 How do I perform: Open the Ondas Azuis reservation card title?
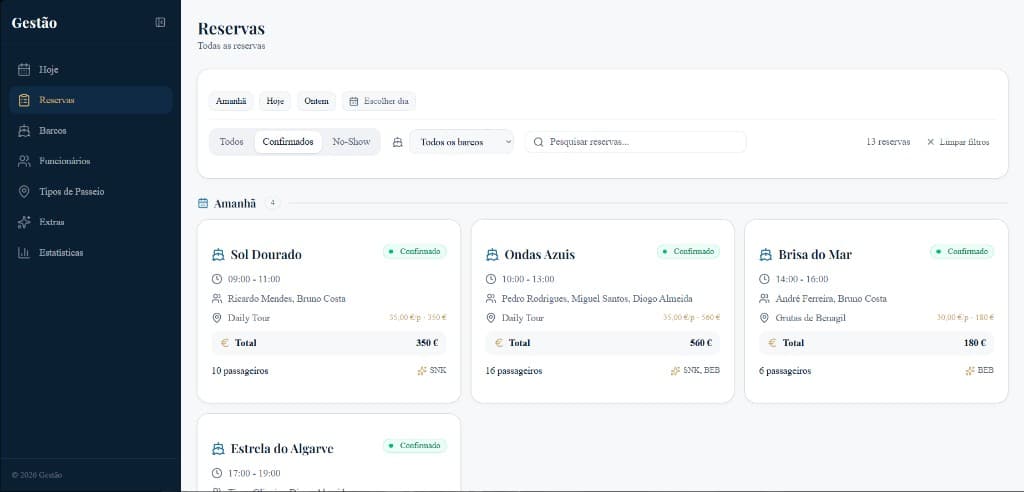539,254
